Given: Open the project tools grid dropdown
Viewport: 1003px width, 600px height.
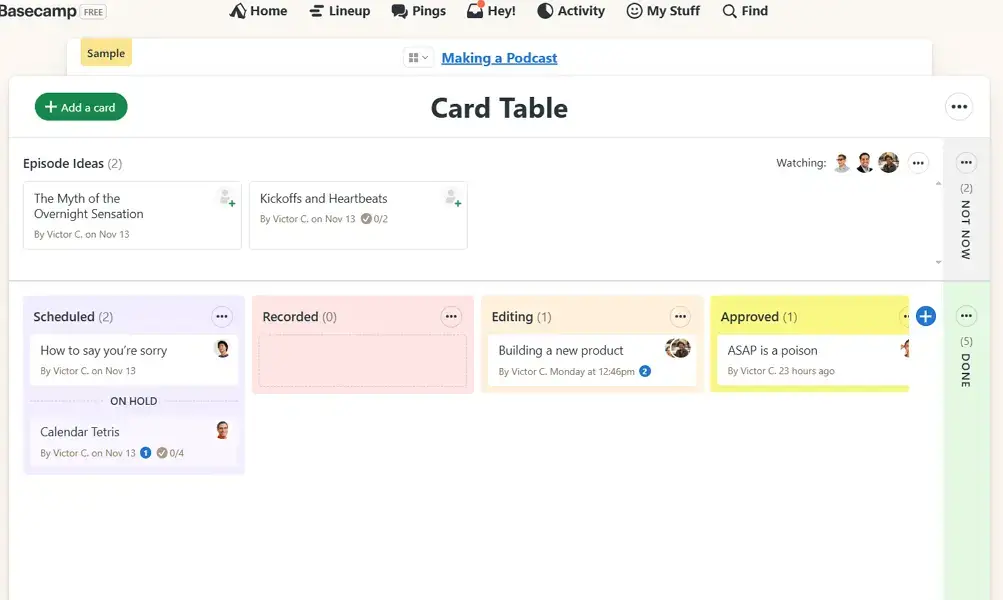Looking at the screenshot, I should 418,58.
